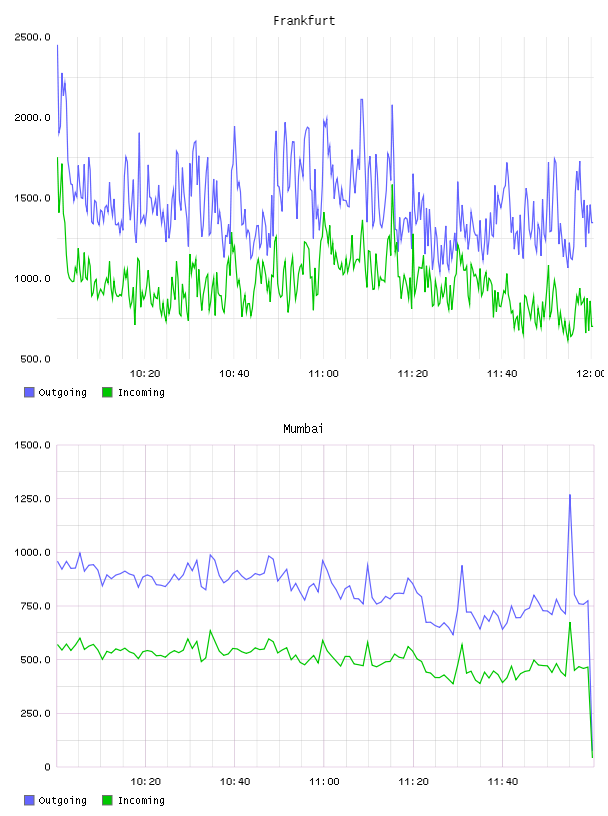
Task: Click the 1250.0 y-axis label on Mumbai chart
Action: tap(33, 499)
